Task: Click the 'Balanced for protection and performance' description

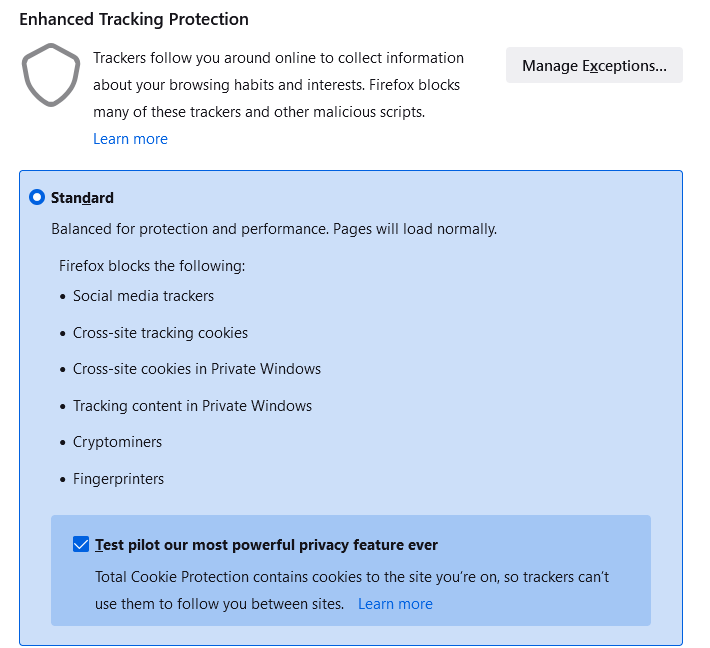Action: pos(274,229)
